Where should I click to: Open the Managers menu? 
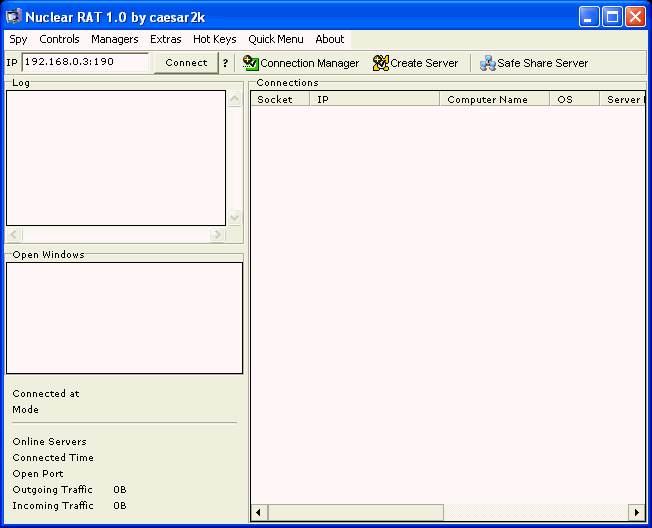pyautogui.click(x=114, y=40)
